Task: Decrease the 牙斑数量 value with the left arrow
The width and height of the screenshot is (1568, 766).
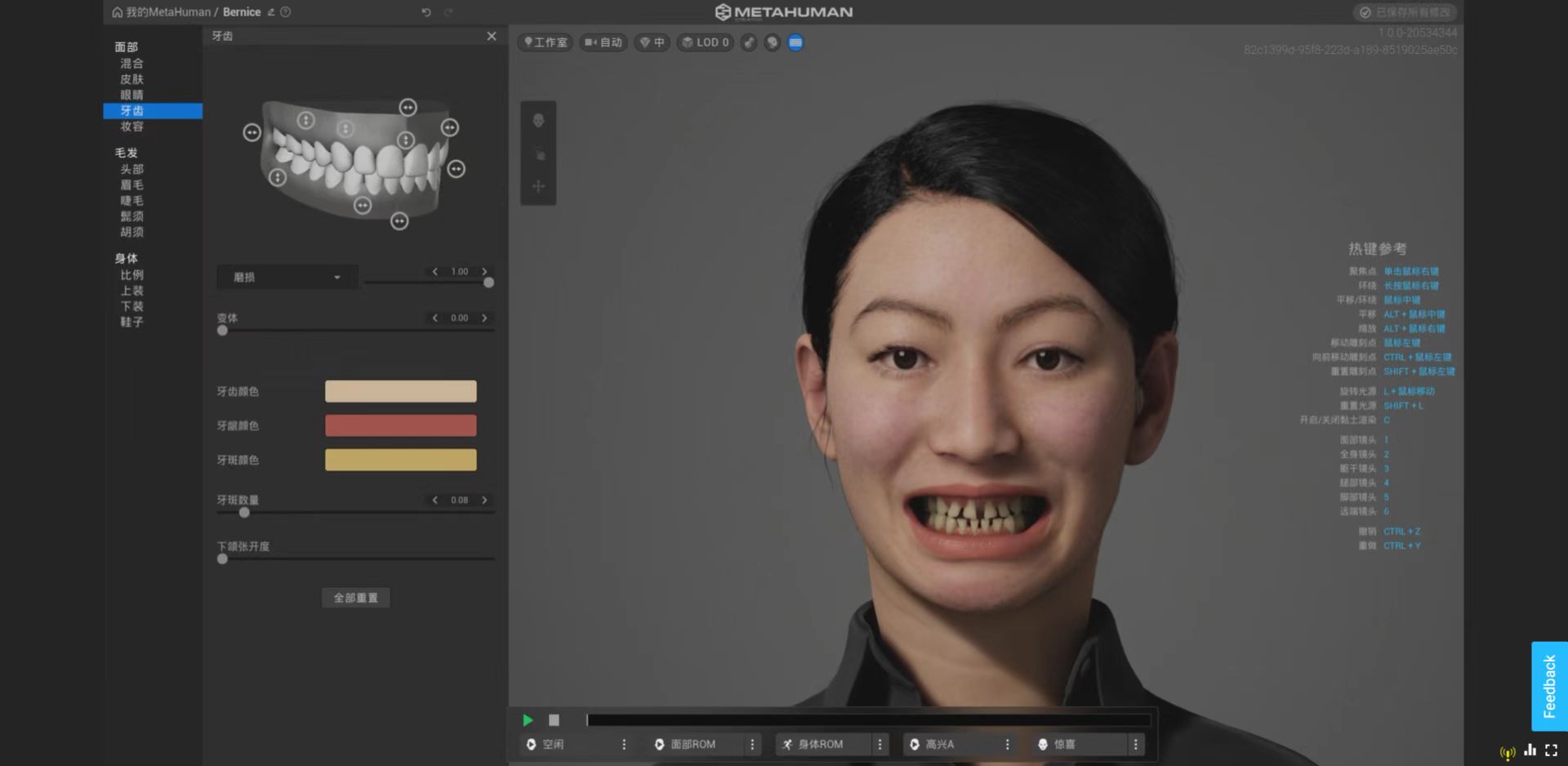Action: [435, 500]
